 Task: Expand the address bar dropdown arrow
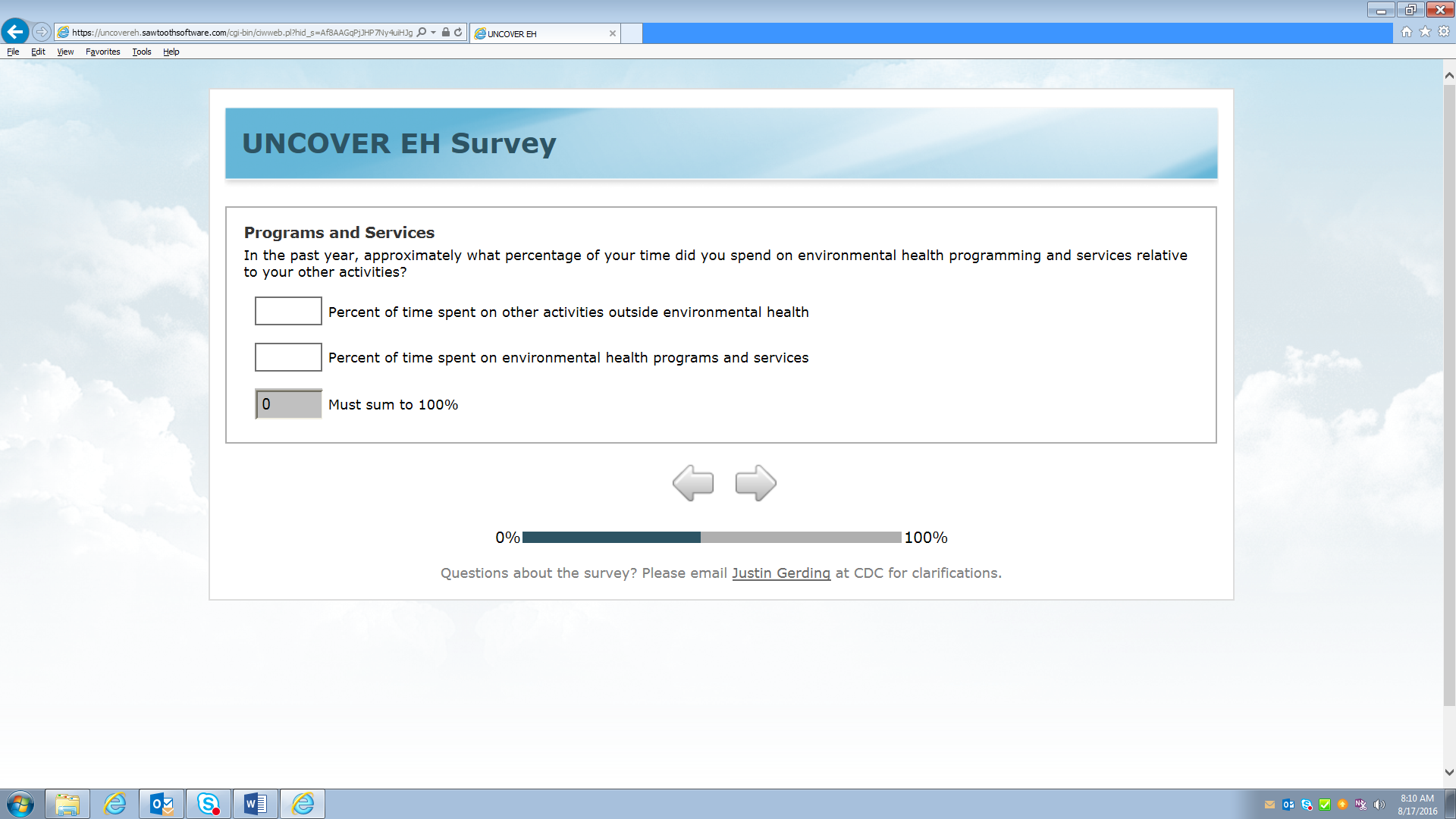(434, 33)
